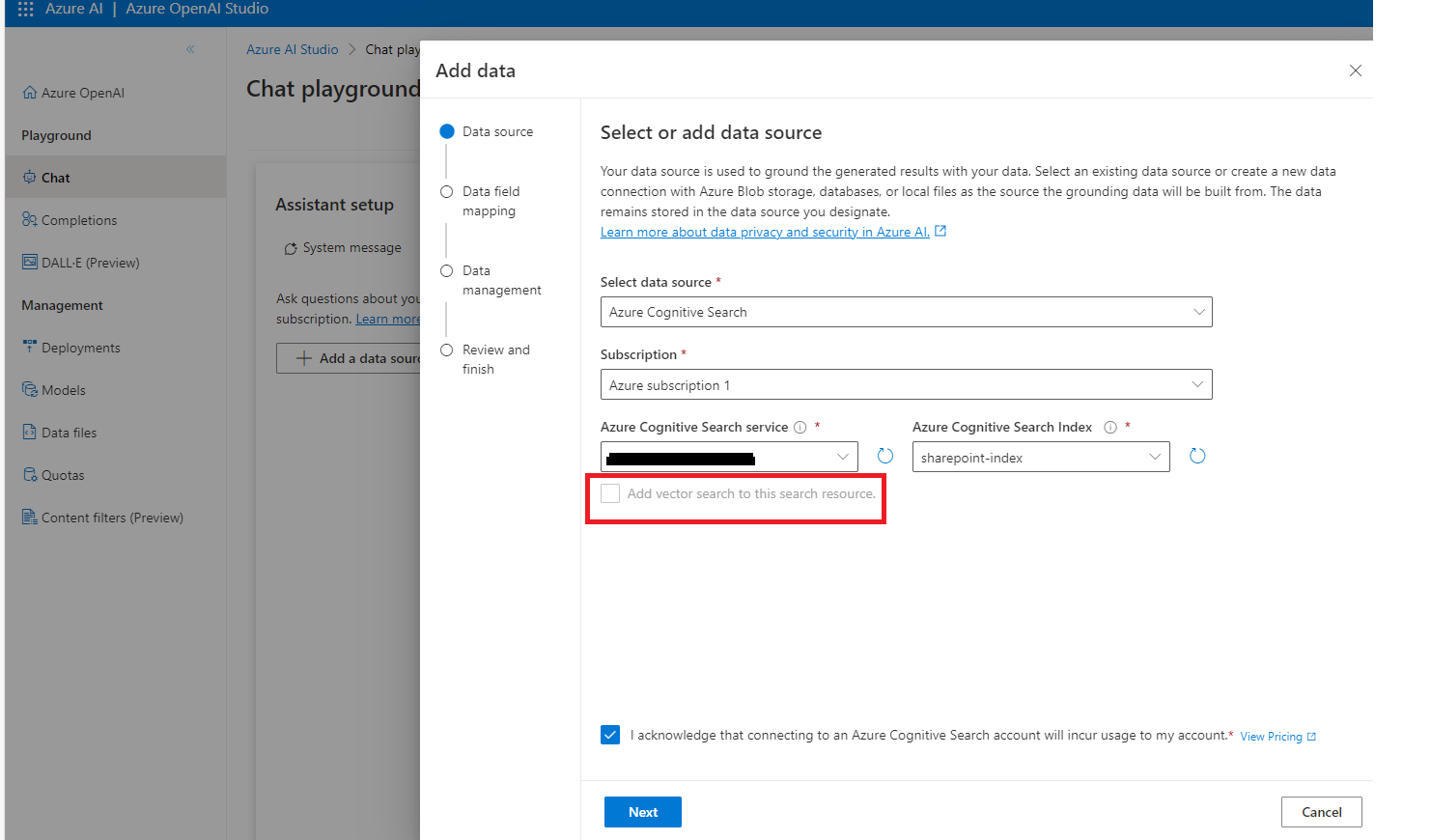
Task: Open the DALL·E (Preview) section
Action: (28, 262)
